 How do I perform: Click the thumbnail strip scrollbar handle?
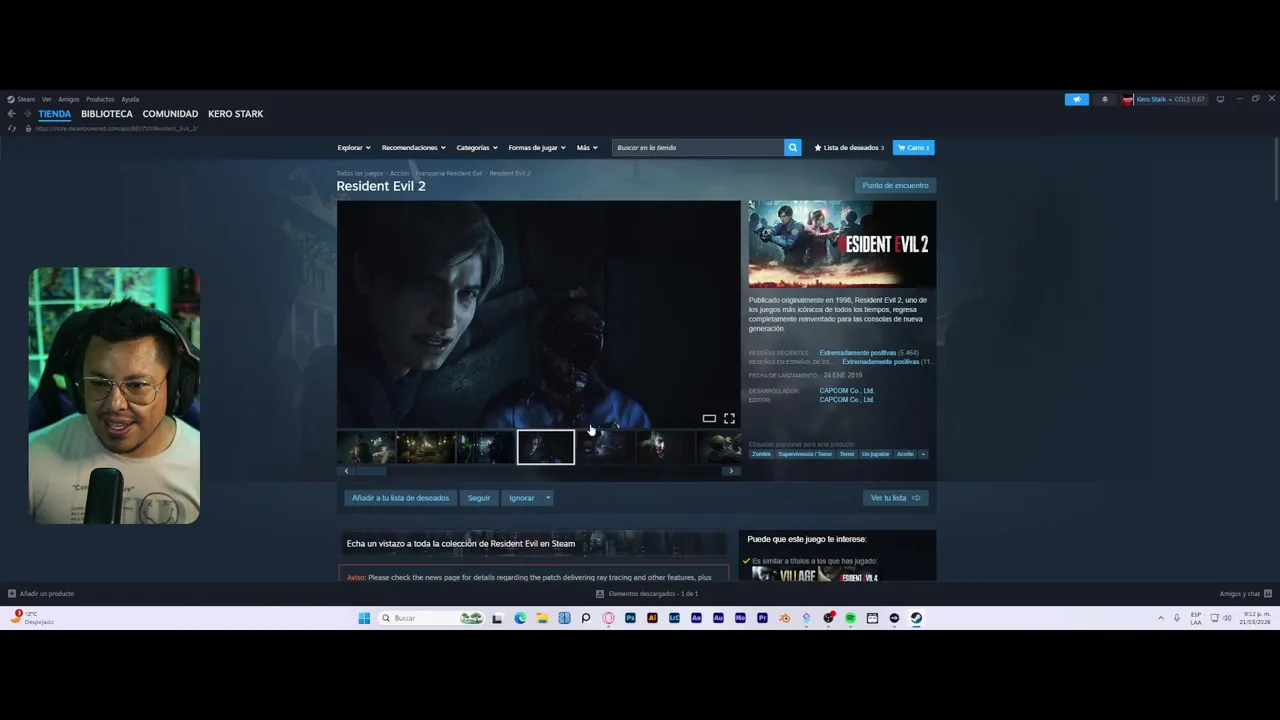(372, 471)
